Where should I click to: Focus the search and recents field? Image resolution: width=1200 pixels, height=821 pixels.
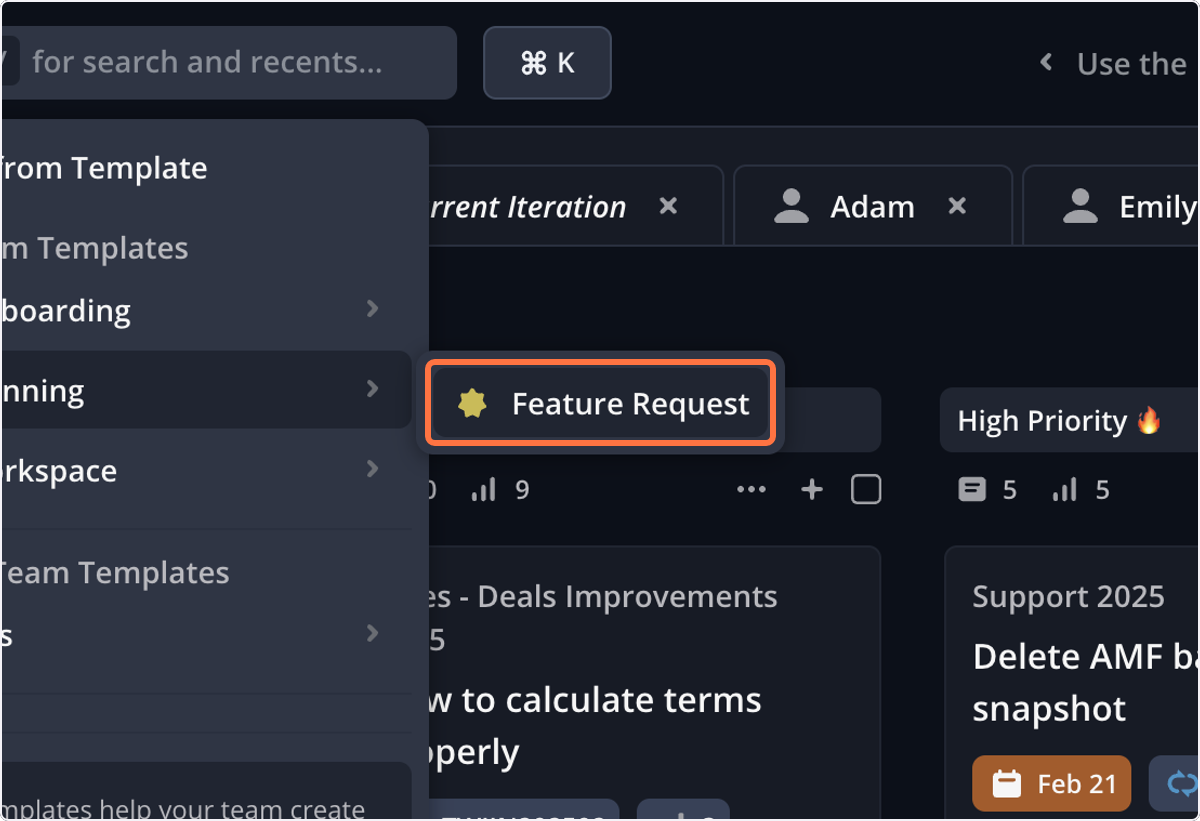coord(229,63)
